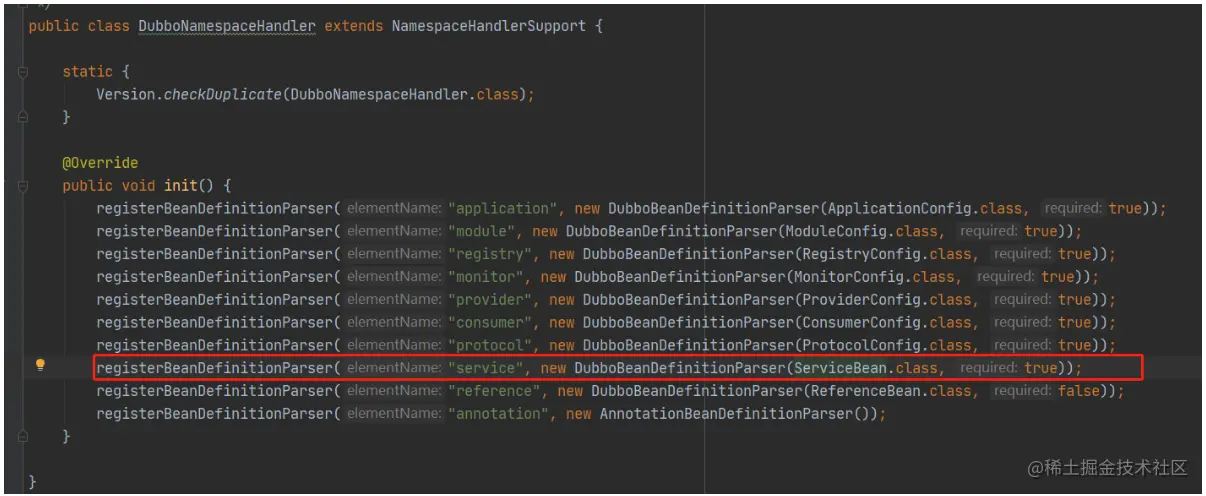Click the "application" string literal
This screenshot has height=496, width=1206.
click(504, 208)
